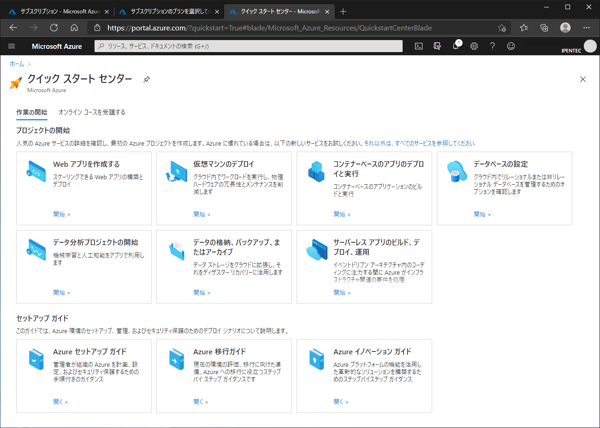This screenshot has width=600, height=428.
Task: Open Cloud Shell from the top bar
Action: (x=419, y=46)
